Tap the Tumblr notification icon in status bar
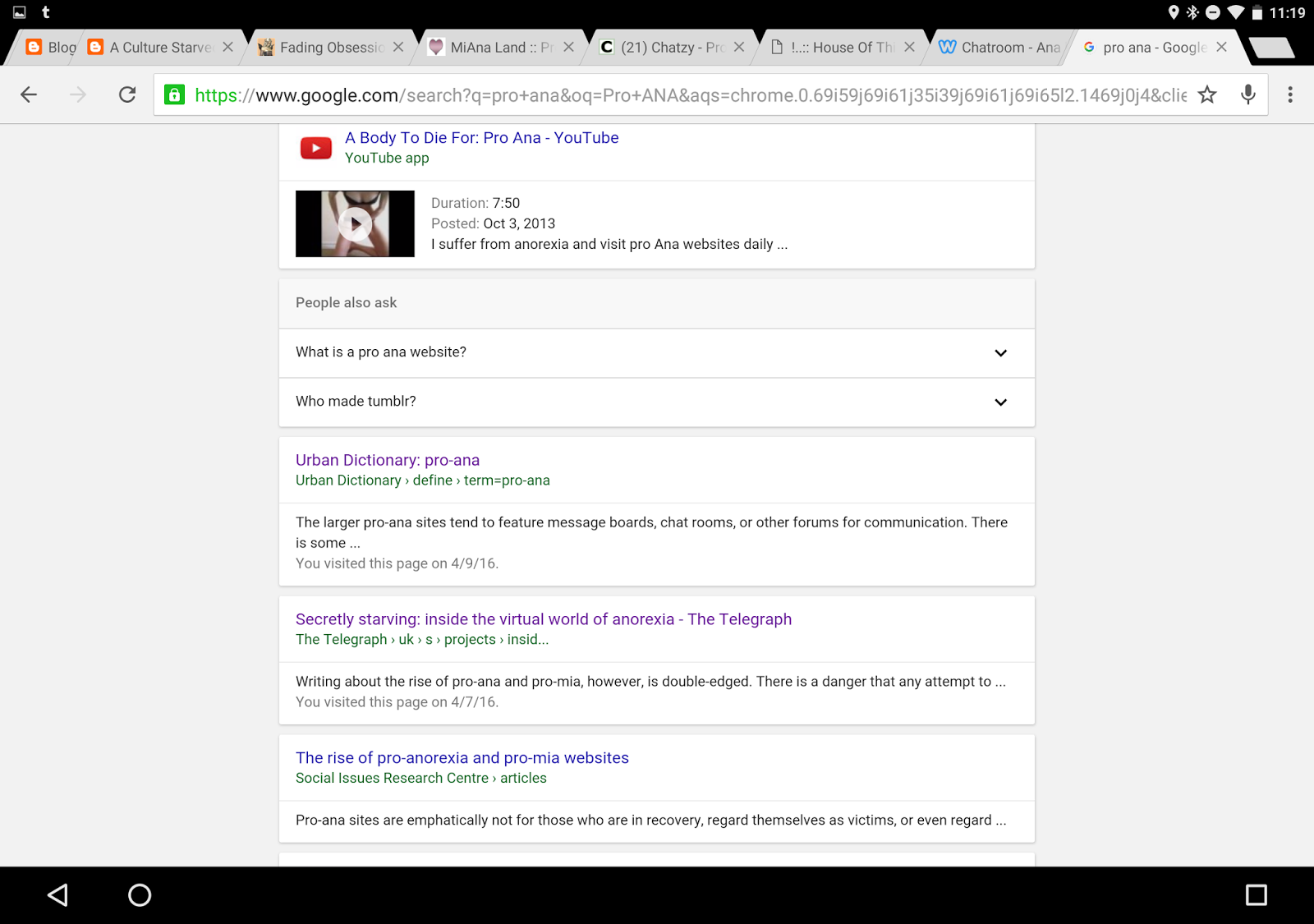 (x=46, y=12)
